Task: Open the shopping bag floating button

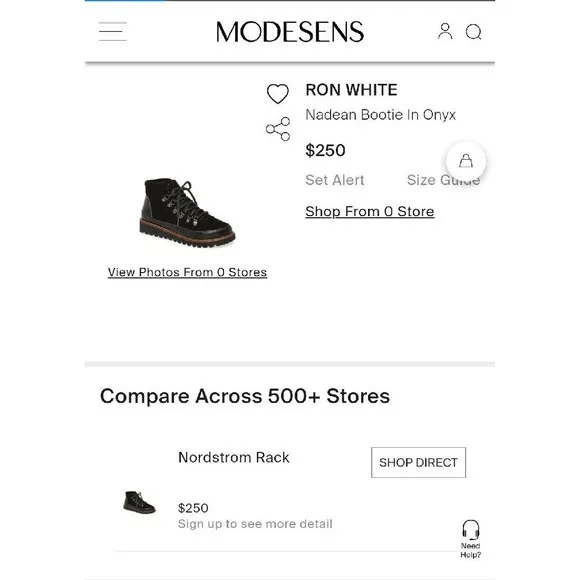Action: click(x=466, y=161)
